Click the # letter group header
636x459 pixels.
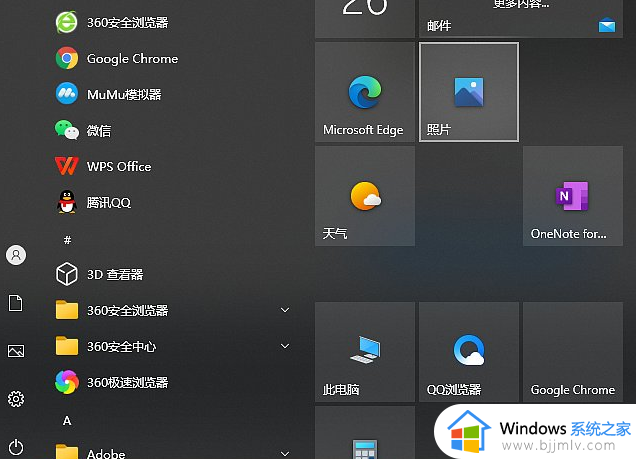point(67,240)
